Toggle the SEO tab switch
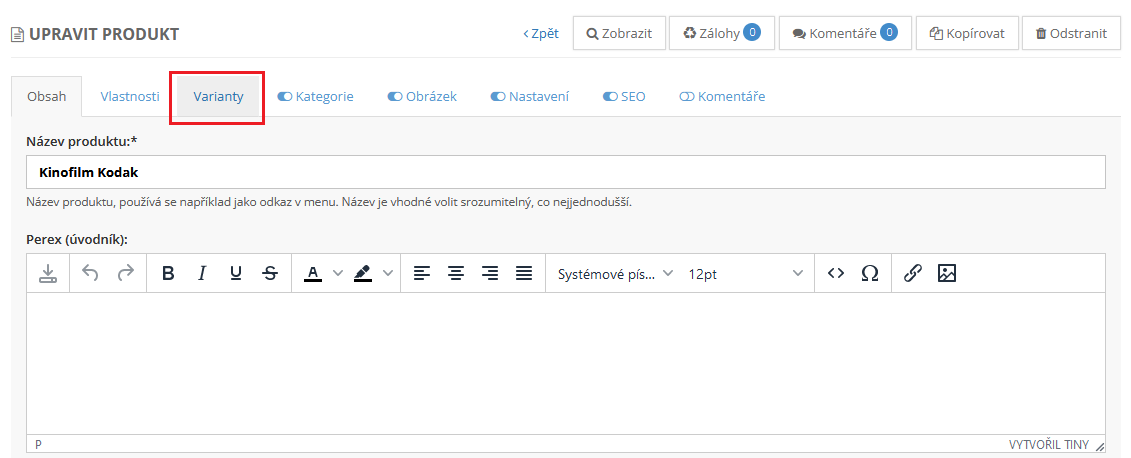Screen dimensions: 1131x458 tap(610, 97)
